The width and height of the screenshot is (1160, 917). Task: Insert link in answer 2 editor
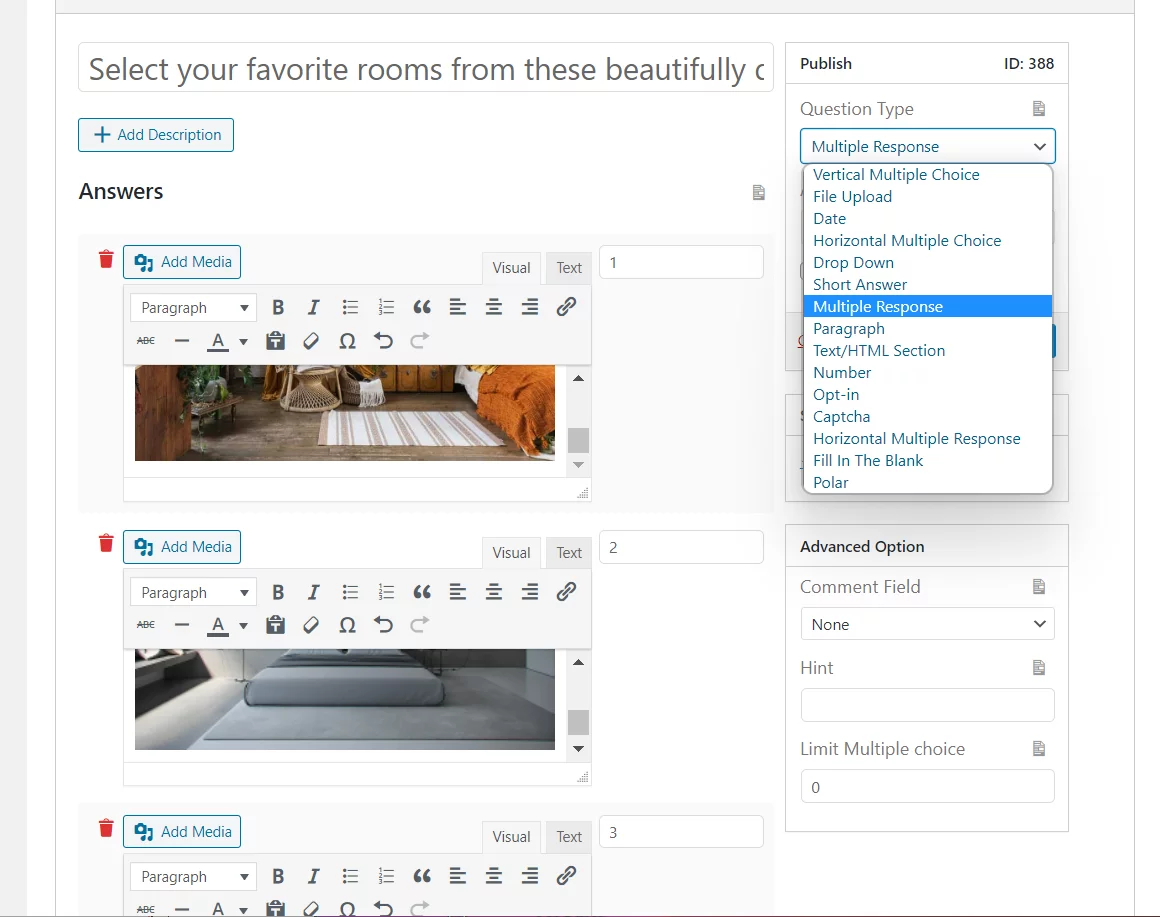click(566, 592)
